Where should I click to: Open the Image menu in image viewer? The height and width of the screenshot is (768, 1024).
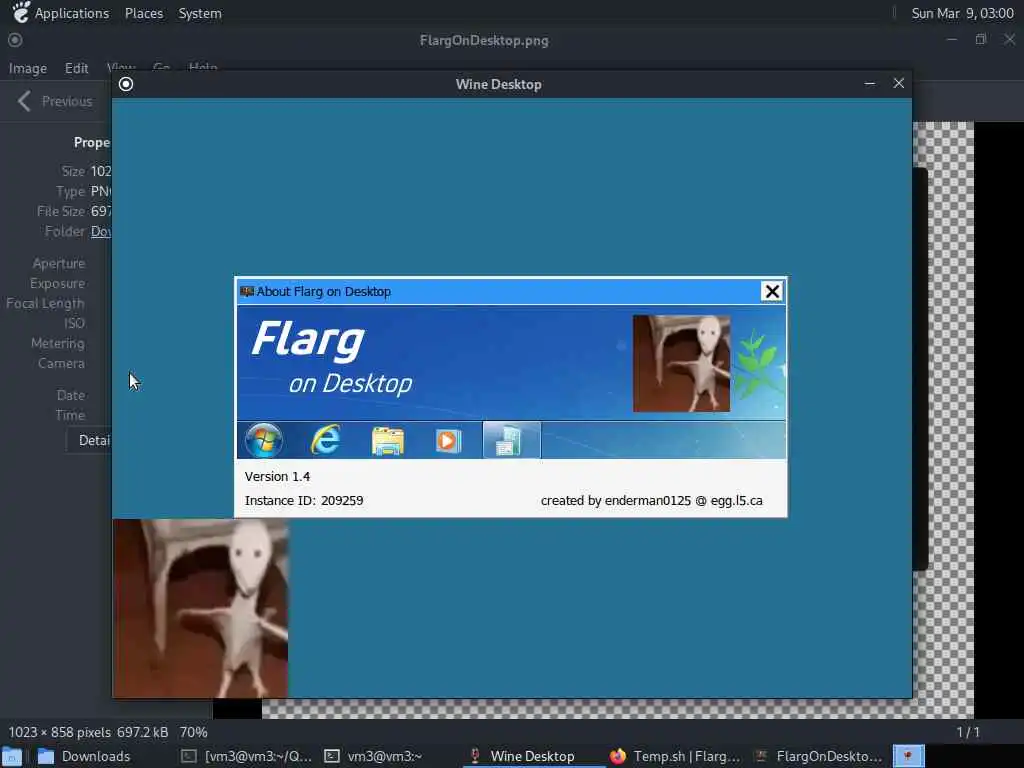pyautogui.click(x=27, y=68)
